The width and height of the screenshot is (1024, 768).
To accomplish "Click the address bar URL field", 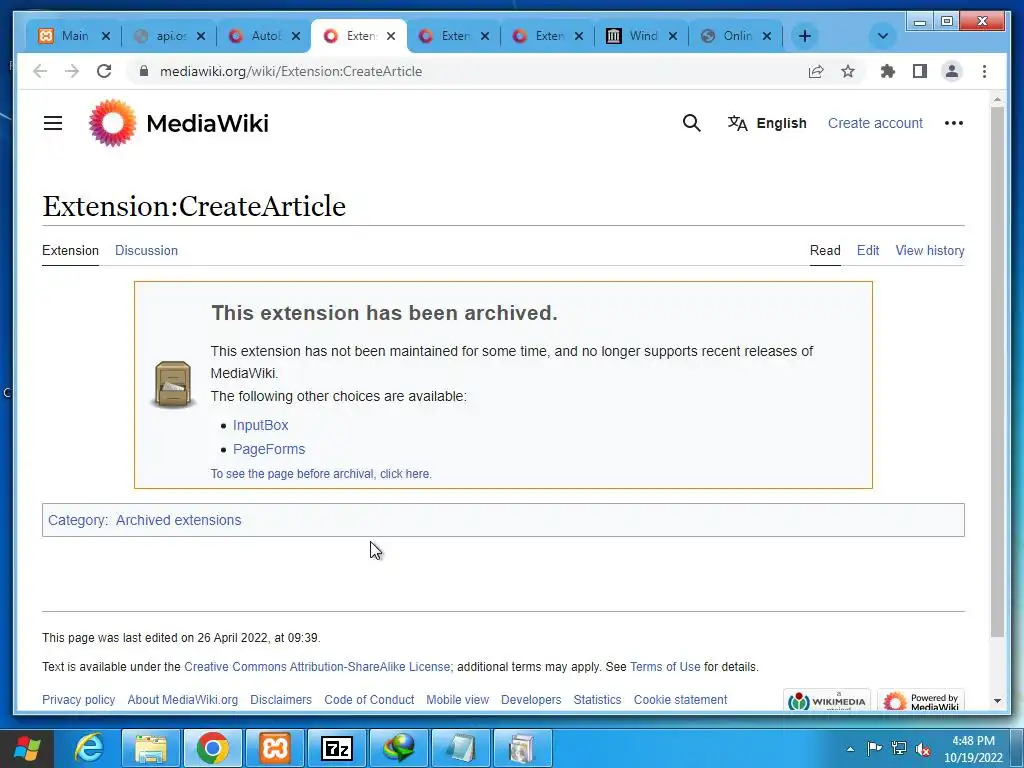I will tap(470, 71).
